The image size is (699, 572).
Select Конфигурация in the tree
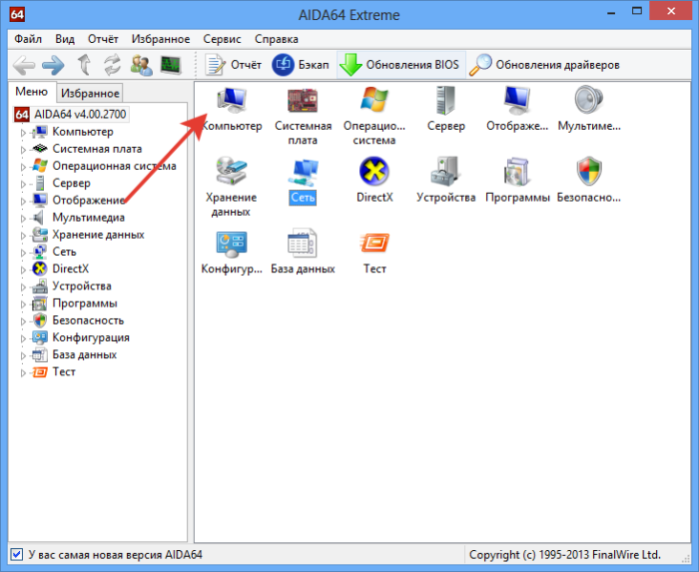coord(91,337)
